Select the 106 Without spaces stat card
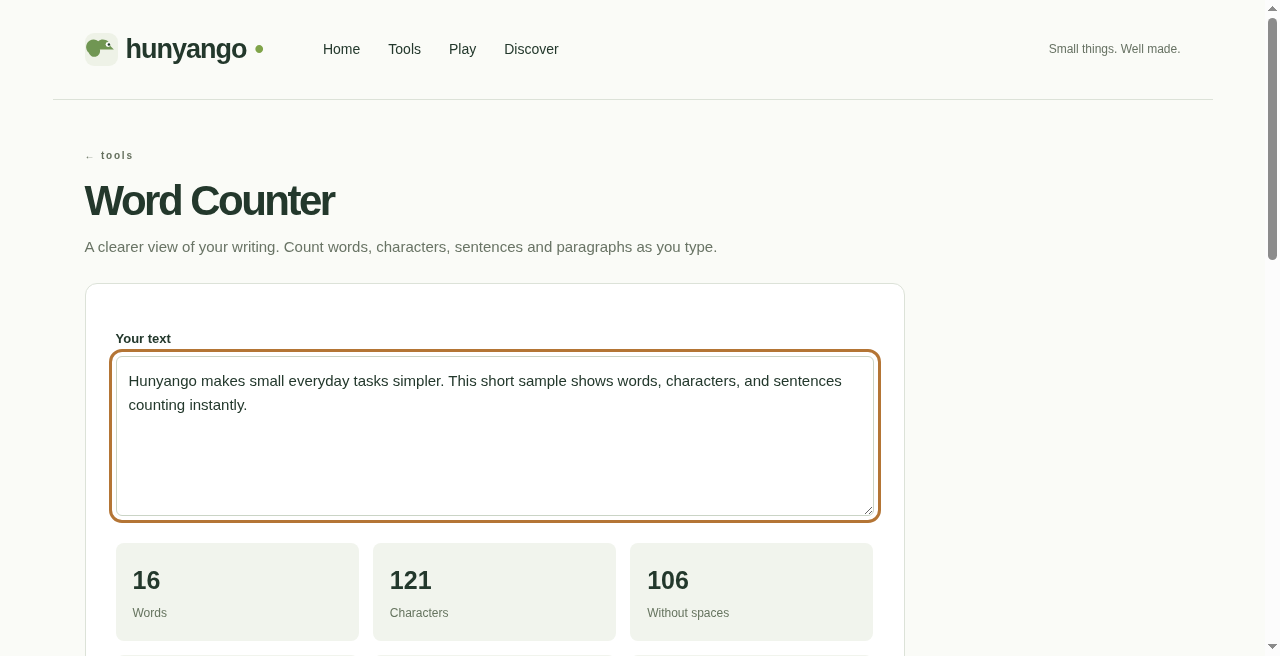The height and width of the screenshot is (656, 1280). click(751, 592)
